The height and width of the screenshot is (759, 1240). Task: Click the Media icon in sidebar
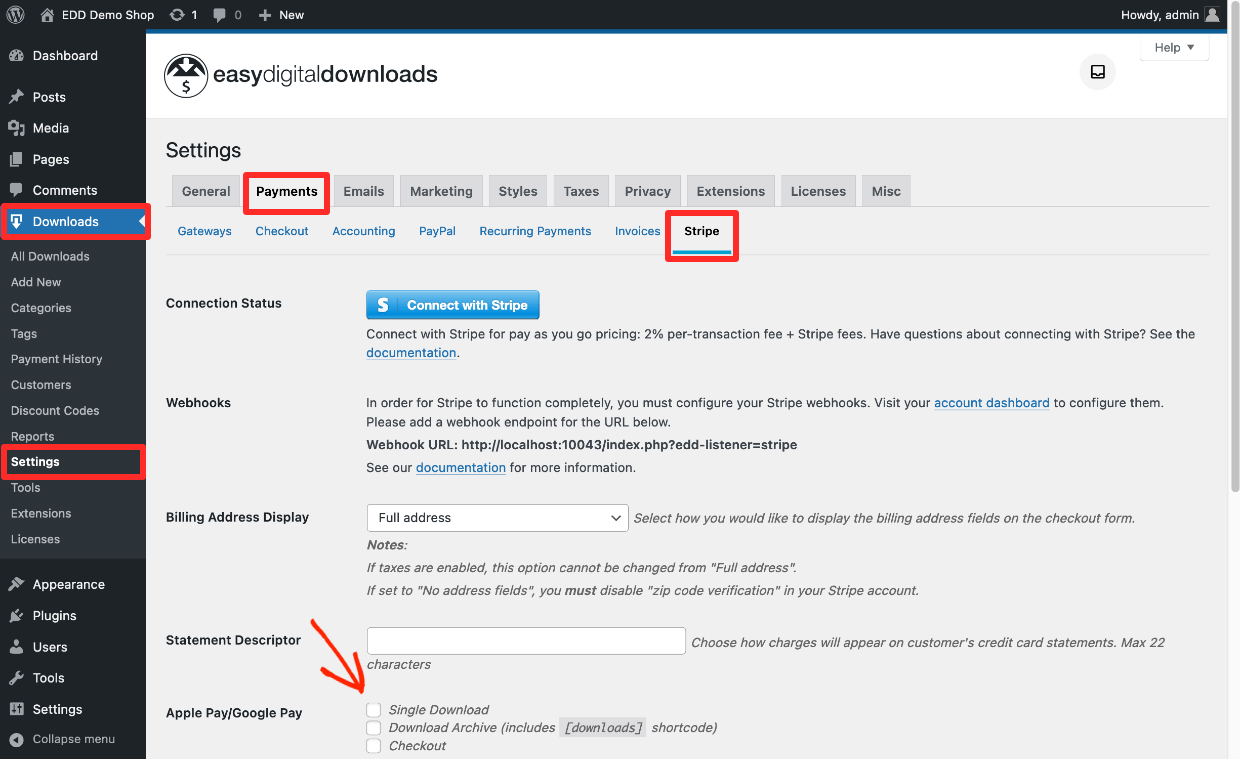(x=16, y=128)
